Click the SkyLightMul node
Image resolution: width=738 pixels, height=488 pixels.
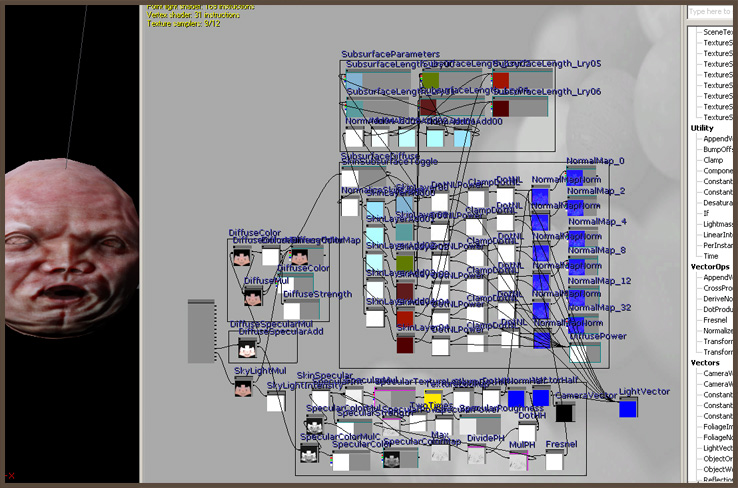(x=243, y=388)
